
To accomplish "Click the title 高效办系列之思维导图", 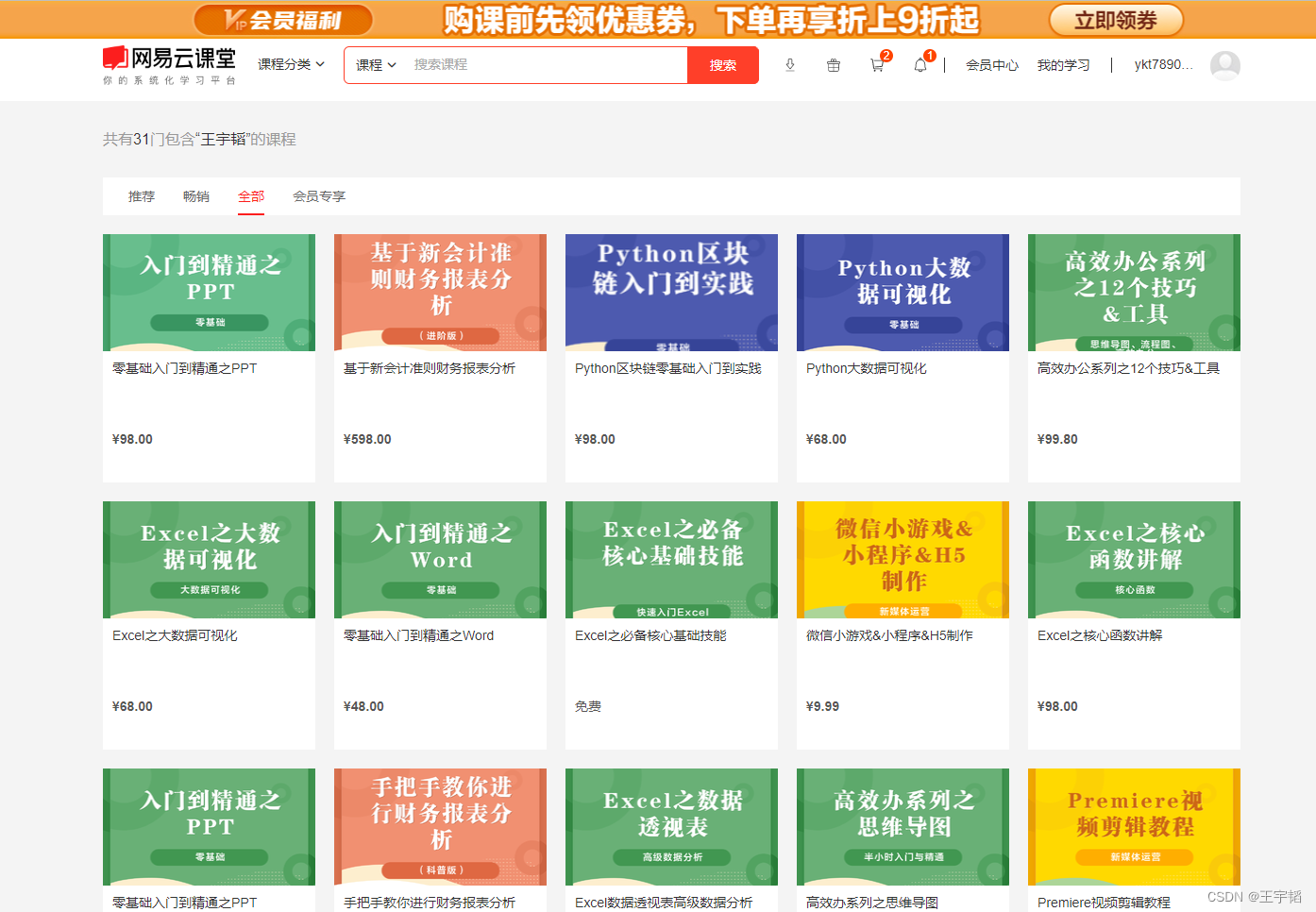I will [872, 903].
